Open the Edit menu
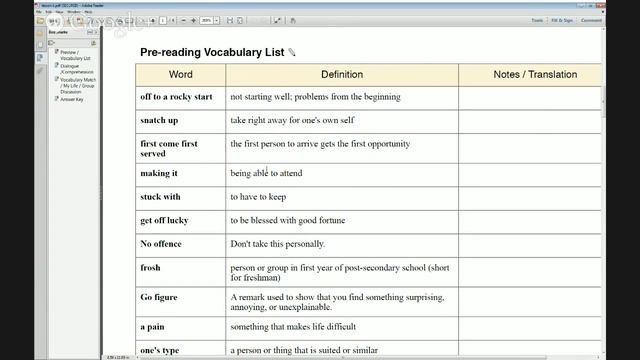 (x=49, y=12)
